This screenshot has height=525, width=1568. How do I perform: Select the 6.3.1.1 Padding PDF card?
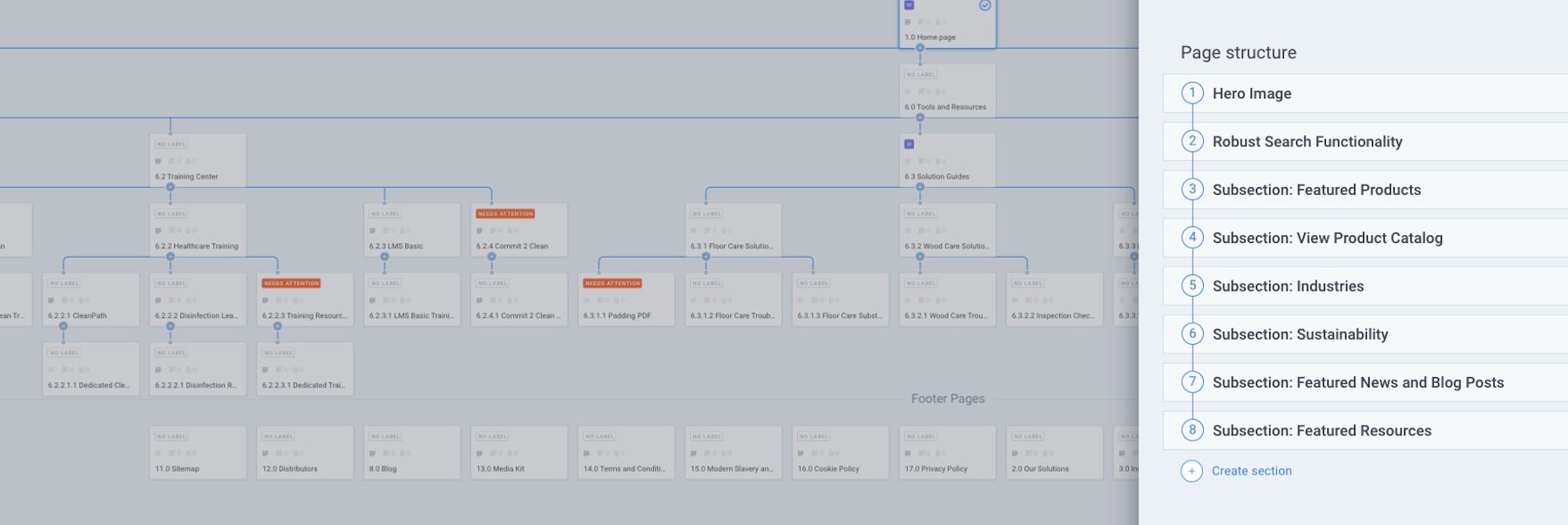tap(626, 300)
